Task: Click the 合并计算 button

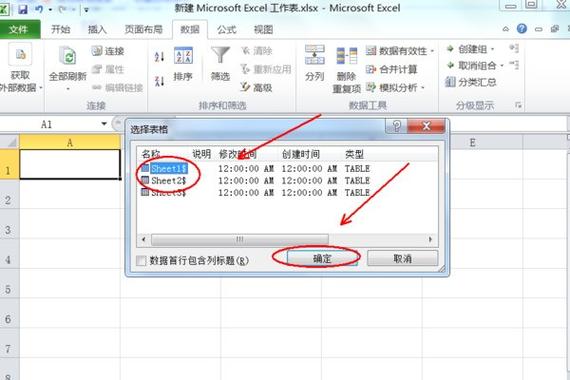Action: click(x=392, y=69)
